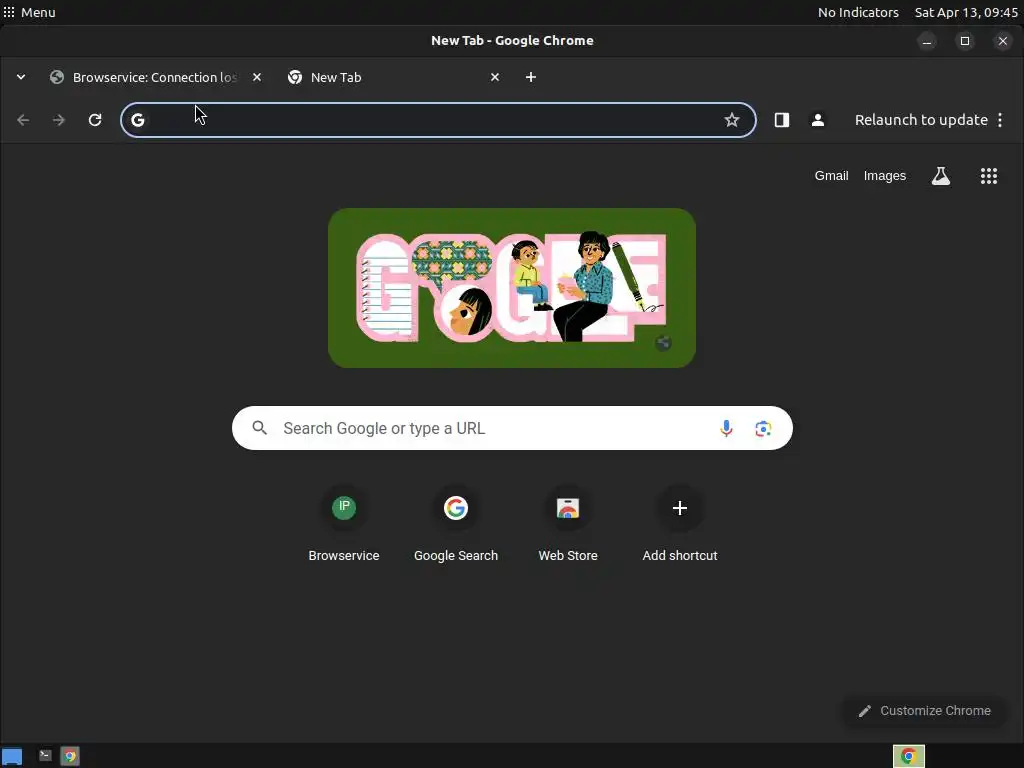Go forward with the forward arrow
This screenshot has height=768, width=1024.
coord(59,120)
